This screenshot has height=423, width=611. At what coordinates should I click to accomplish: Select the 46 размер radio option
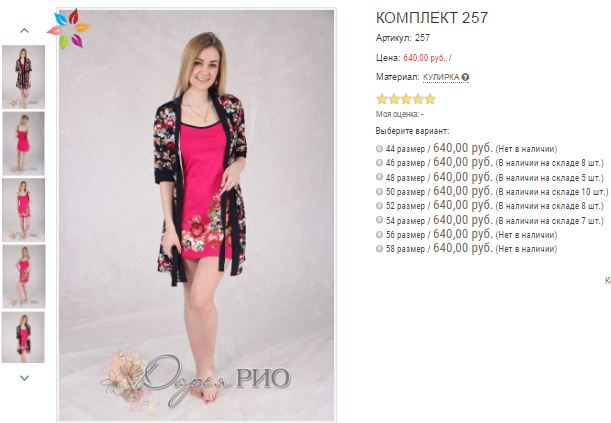click(x=380, y=162)
